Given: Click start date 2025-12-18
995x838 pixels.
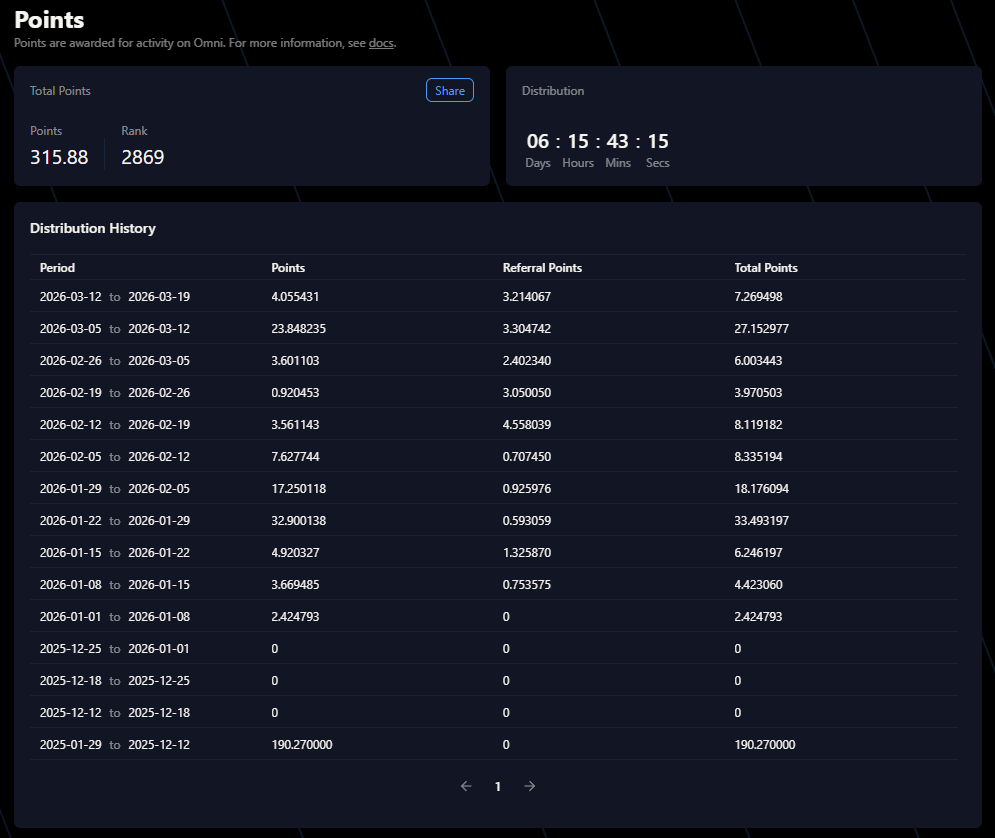Looking at the screenshot, I should tap(70, 681).
